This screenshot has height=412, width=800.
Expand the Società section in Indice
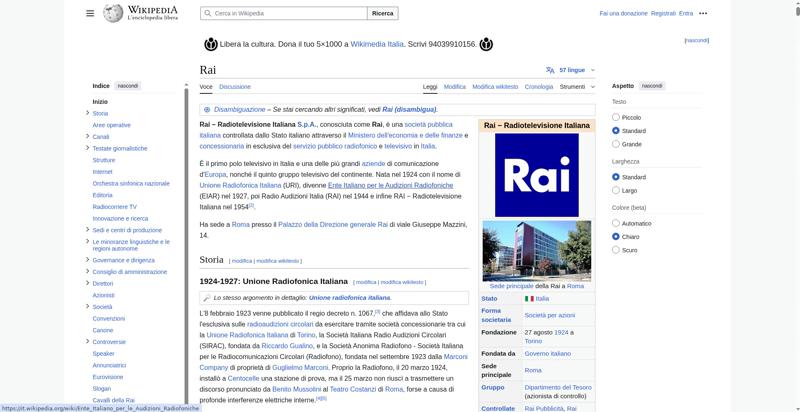pos(87,306)
